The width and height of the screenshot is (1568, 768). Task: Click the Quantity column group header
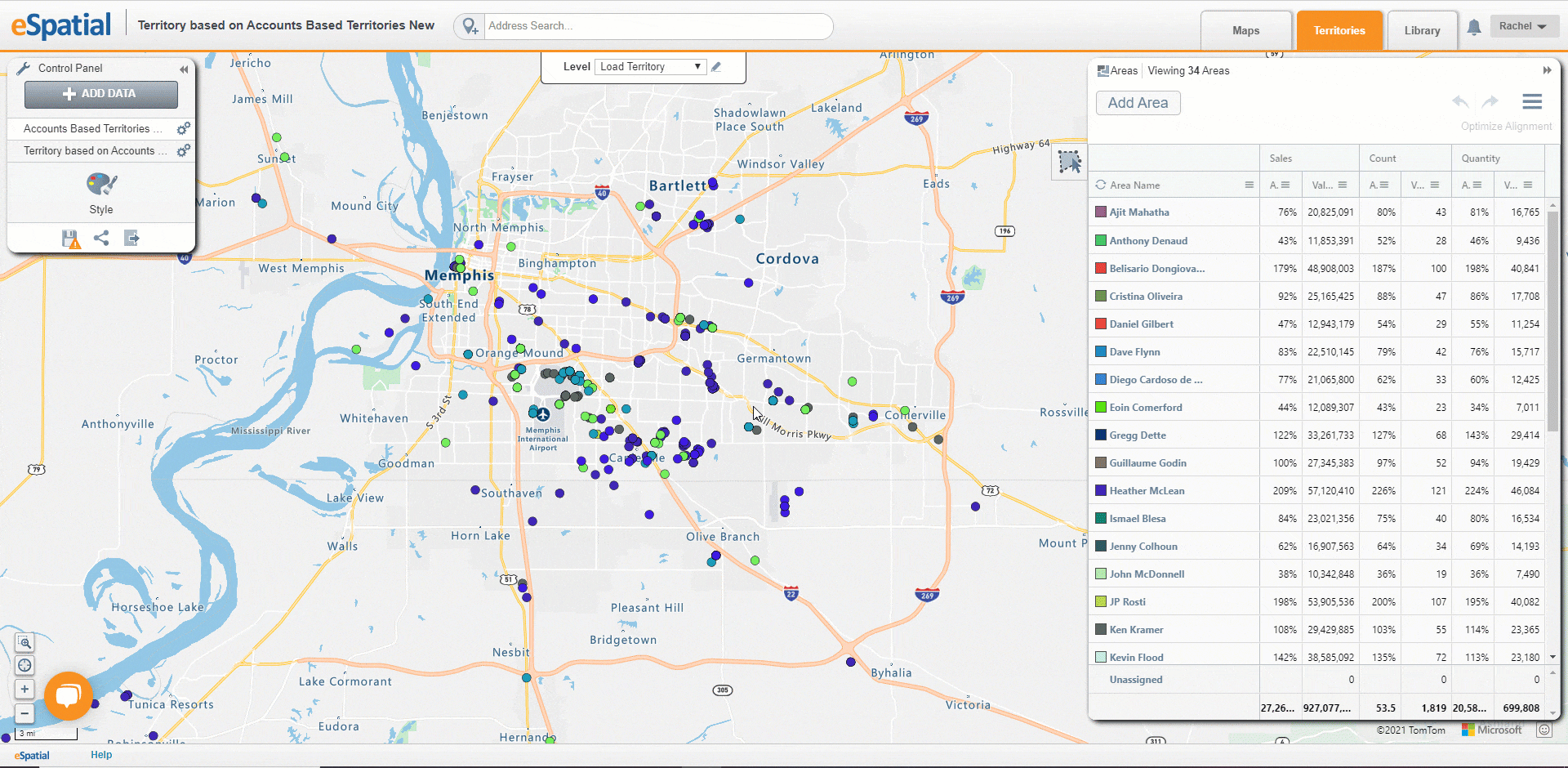click(x=1498, y=159)
